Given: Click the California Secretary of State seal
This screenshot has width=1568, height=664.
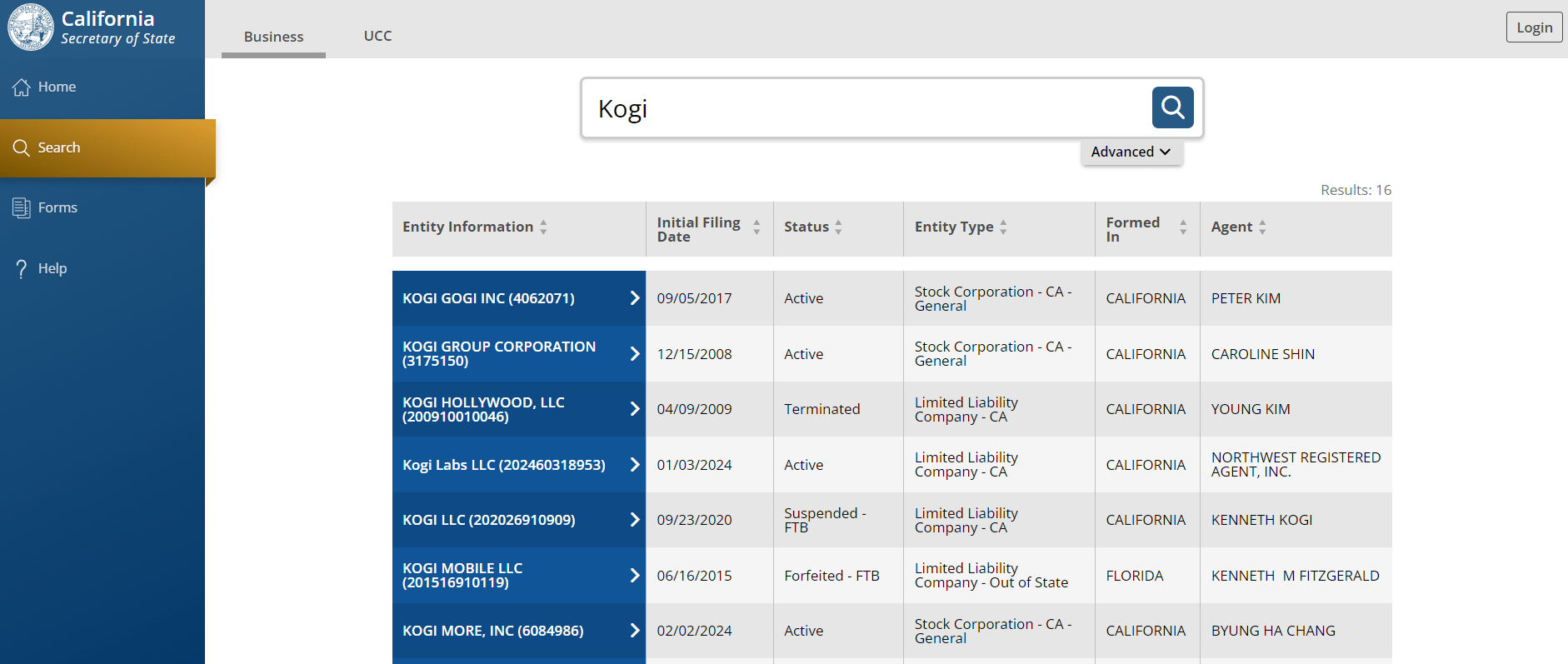Looking at the screenshot, I should click(31, 27).
